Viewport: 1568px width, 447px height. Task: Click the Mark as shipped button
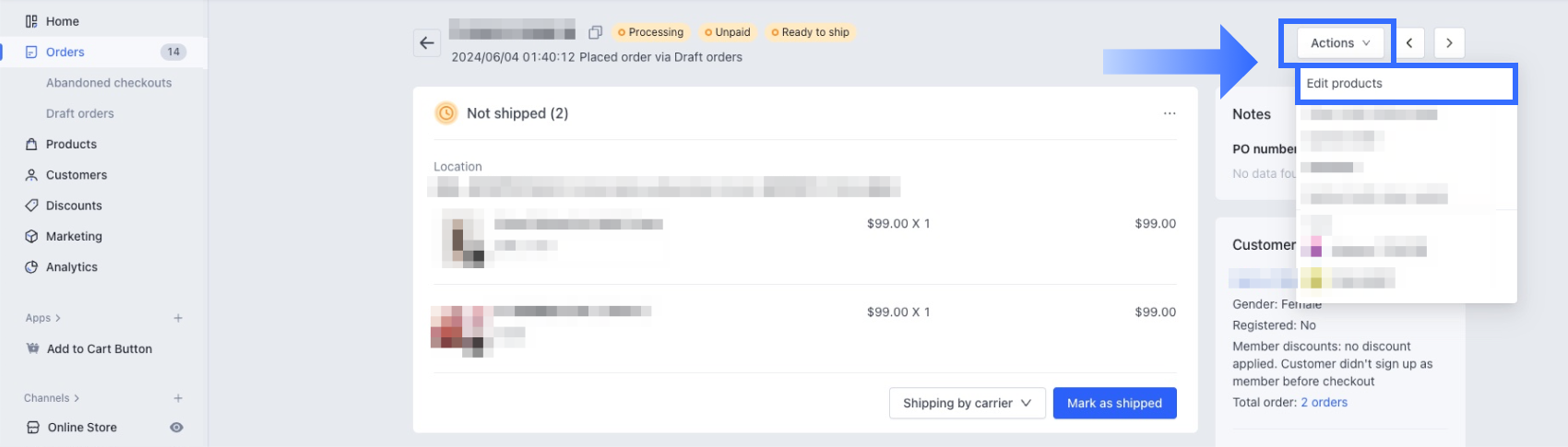point(1114,404)
